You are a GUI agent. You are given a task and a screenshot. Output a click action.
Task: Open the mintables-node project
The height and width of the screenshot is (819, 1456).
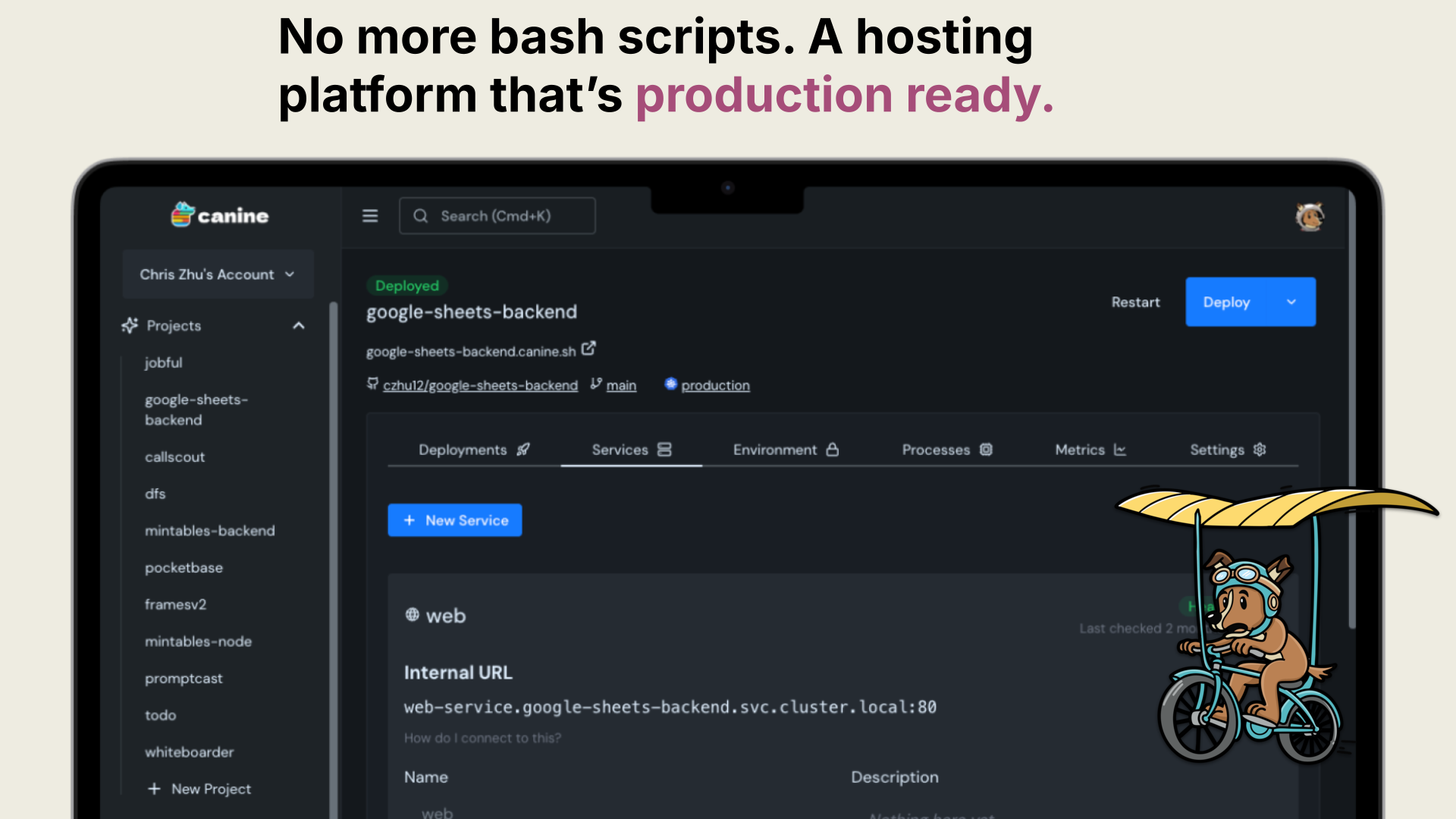coord(199,642)
